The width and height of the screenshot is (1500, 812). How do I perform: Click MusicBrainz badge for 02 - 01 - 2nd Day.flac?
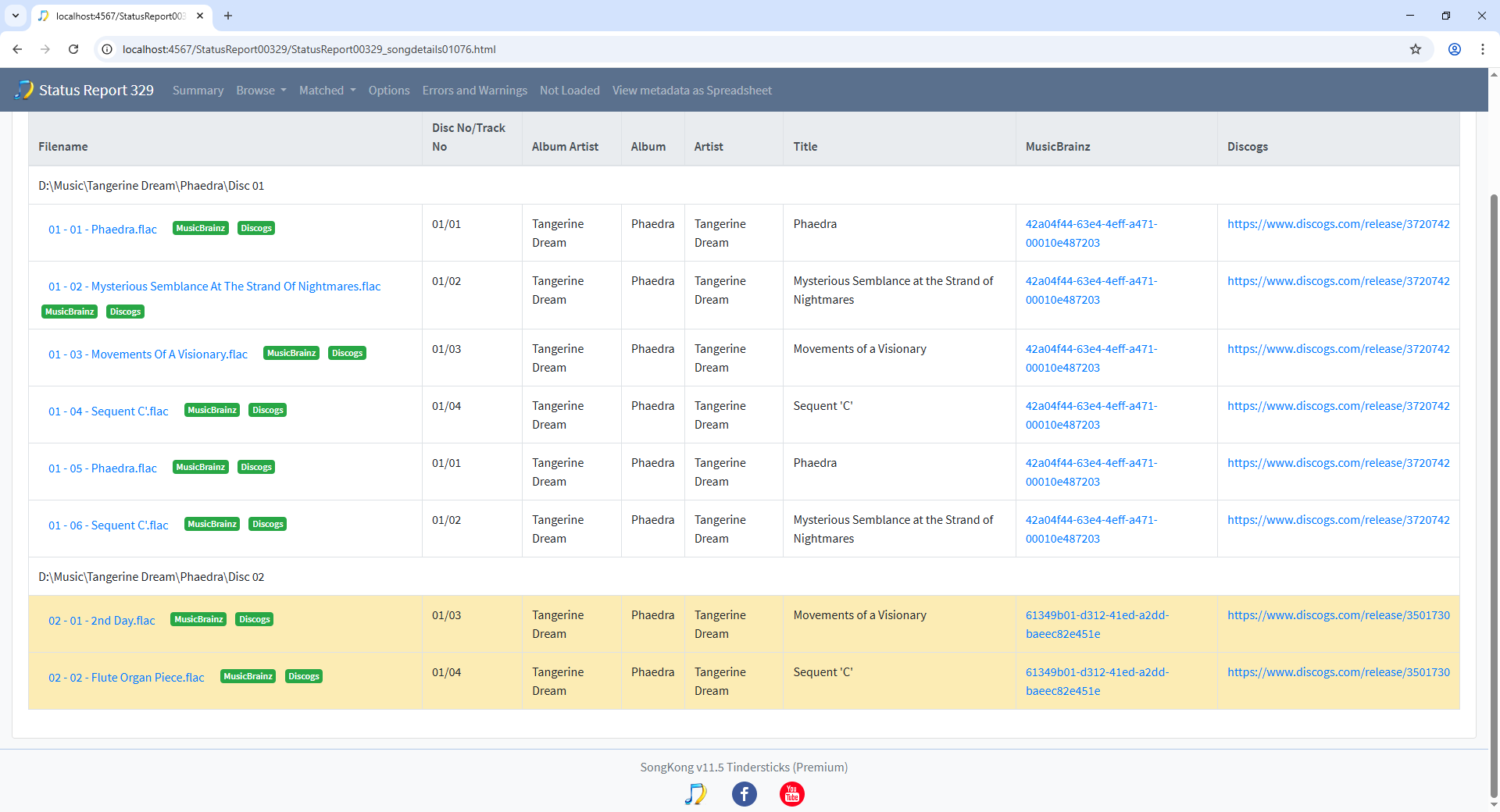click(x=198, y=619)
